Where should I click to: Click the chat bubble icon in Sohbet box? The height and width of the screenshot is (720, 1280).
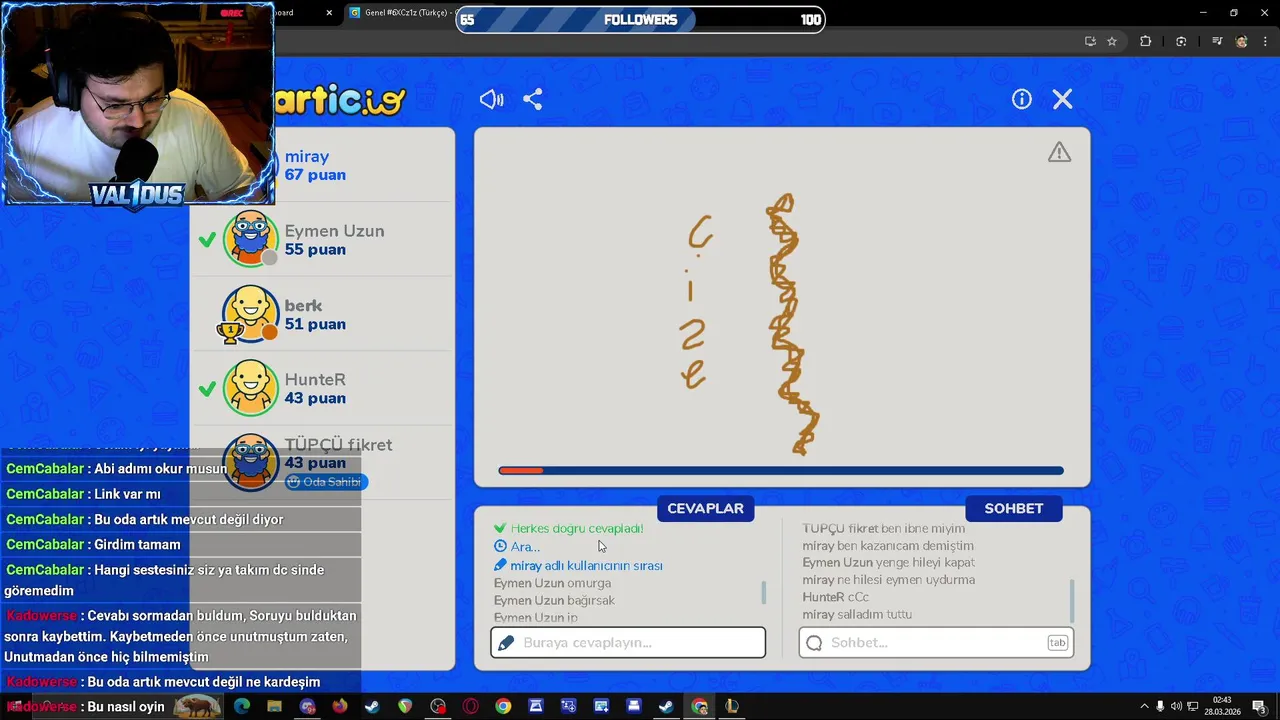[x=814, y=643]
